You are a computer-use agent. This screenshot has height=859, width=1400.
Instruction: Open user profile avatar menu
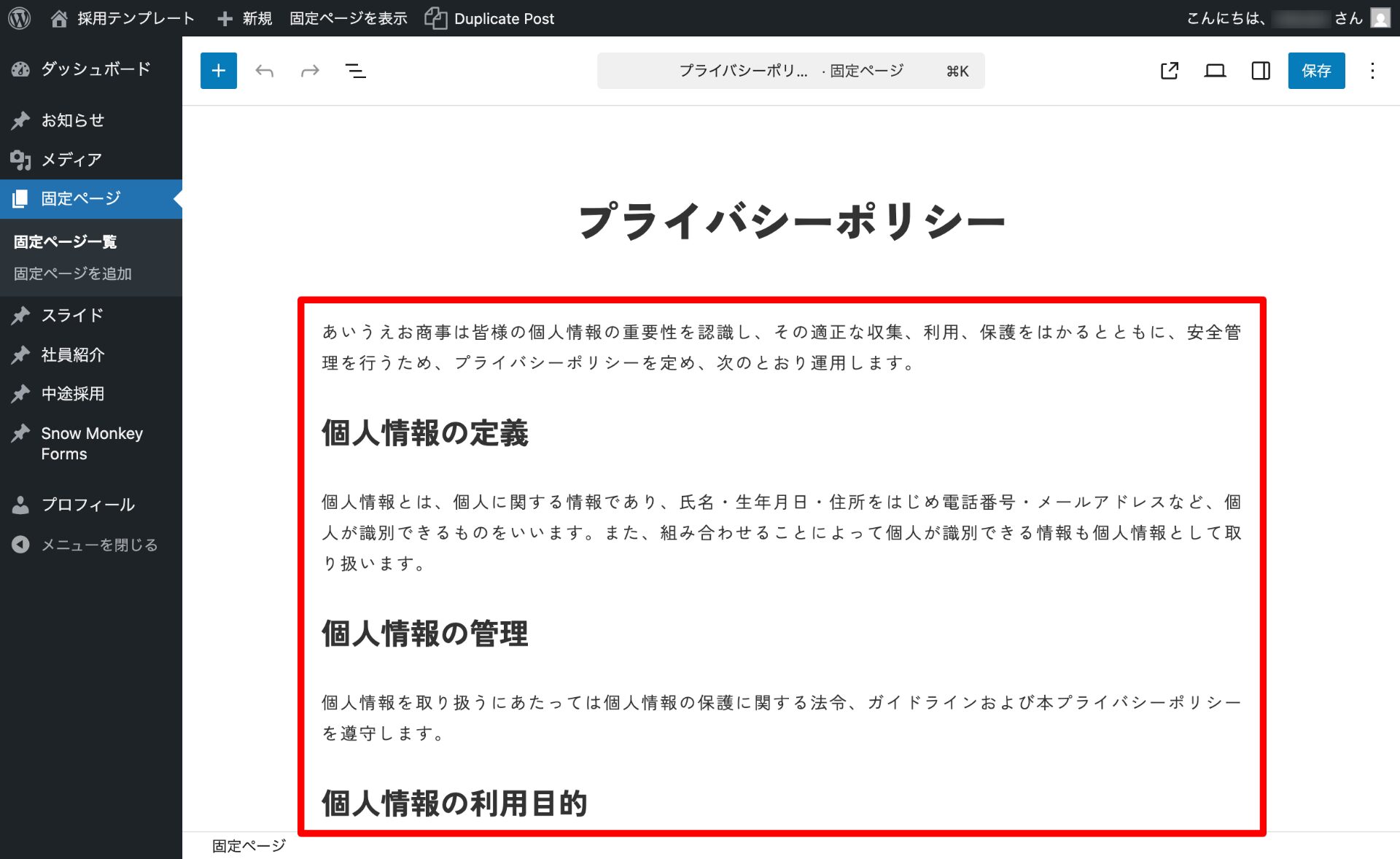pos(1380,18)
